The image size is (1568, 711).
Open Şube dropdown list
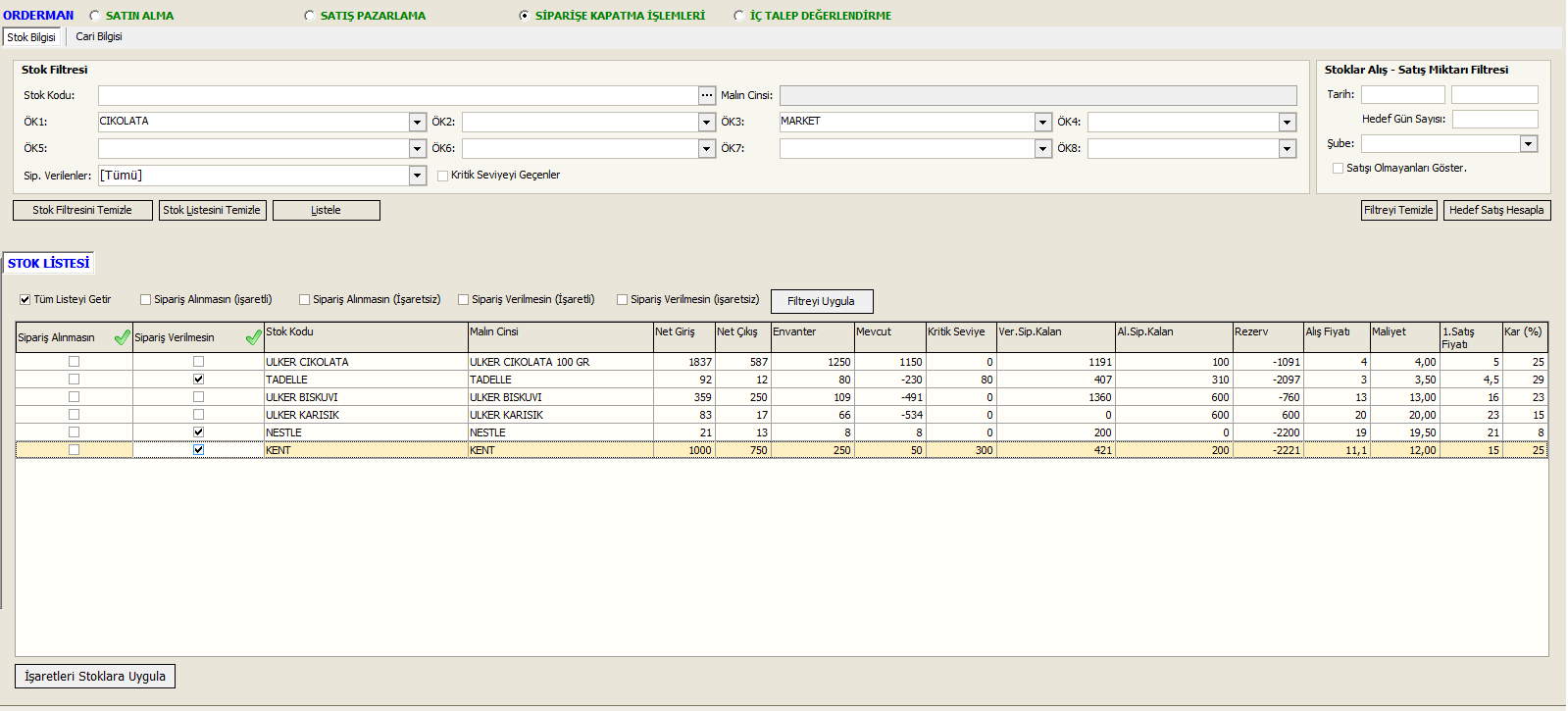pyautogui.click(x=1529, y=143)
